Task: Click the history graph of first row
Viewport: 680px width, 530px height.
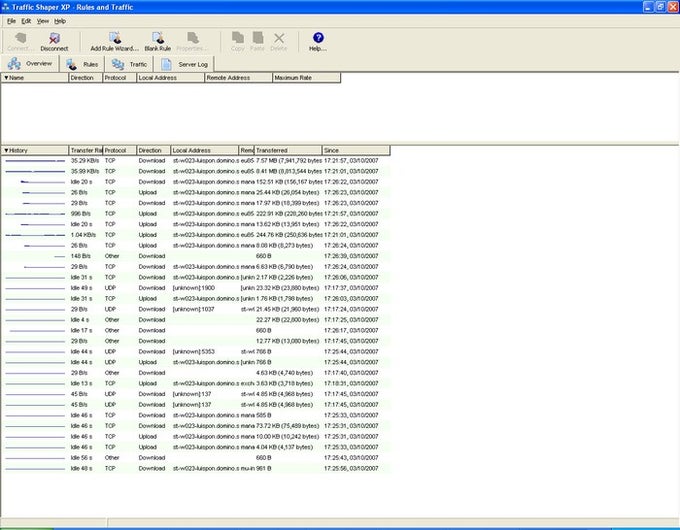Action: (35, 161)
